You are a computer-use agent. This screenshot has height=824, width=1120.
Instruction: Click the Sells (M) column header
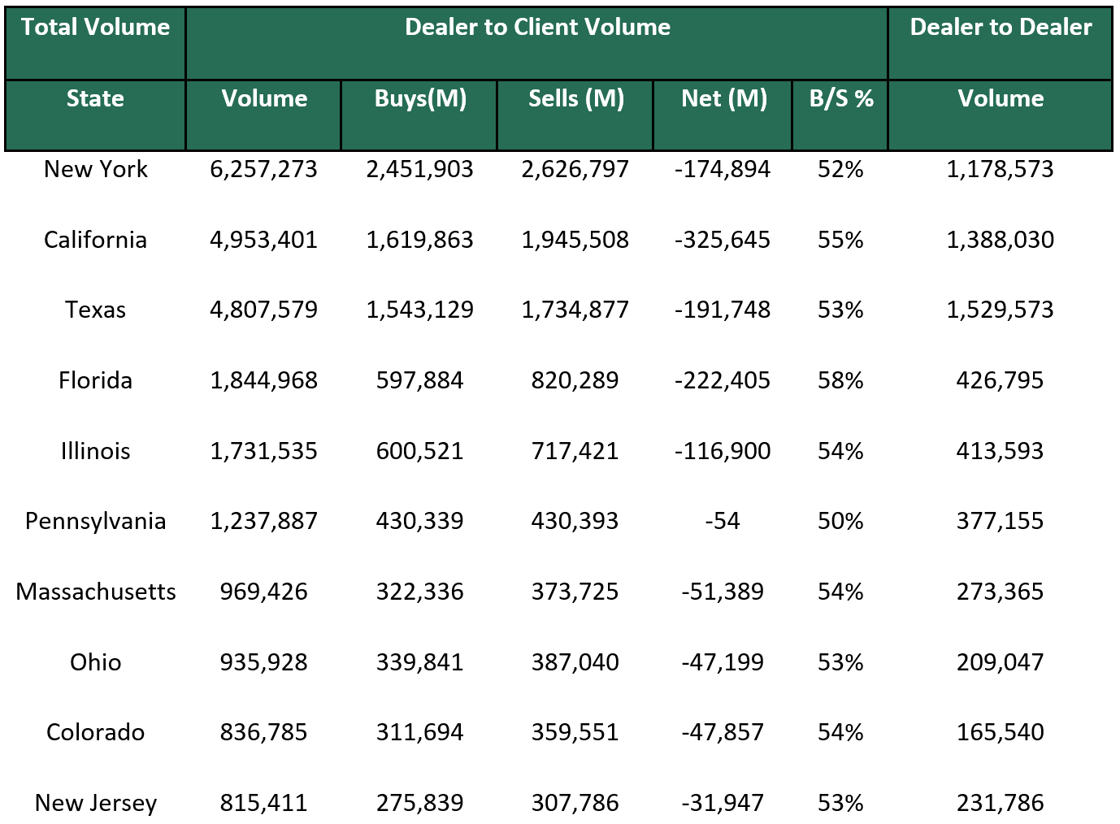click(x=575, y=99)
